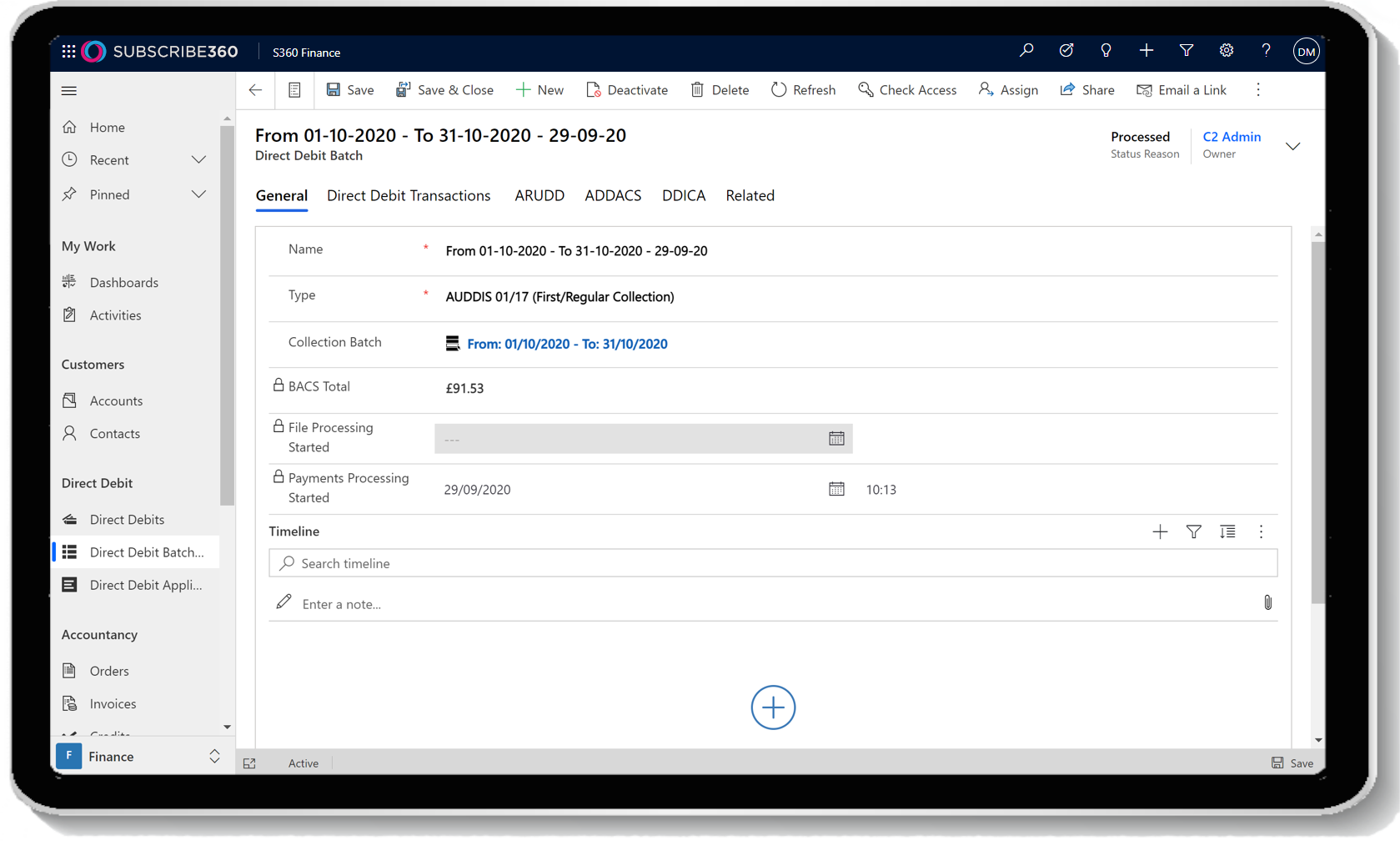This screenshot has width=1400, height=841.
Task: Add a timeline record with plus icon
Action: tap(1159, 531)
